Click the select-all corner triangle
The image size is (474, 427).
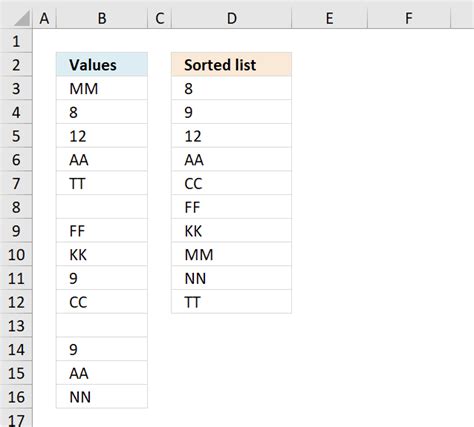[22, 18]
